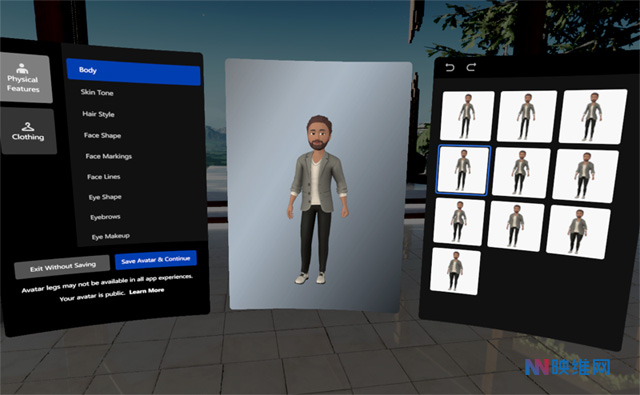The height and width of the screenshot is (395, 640).
Task: Open Face Markings settings
Action: [109, 156]
